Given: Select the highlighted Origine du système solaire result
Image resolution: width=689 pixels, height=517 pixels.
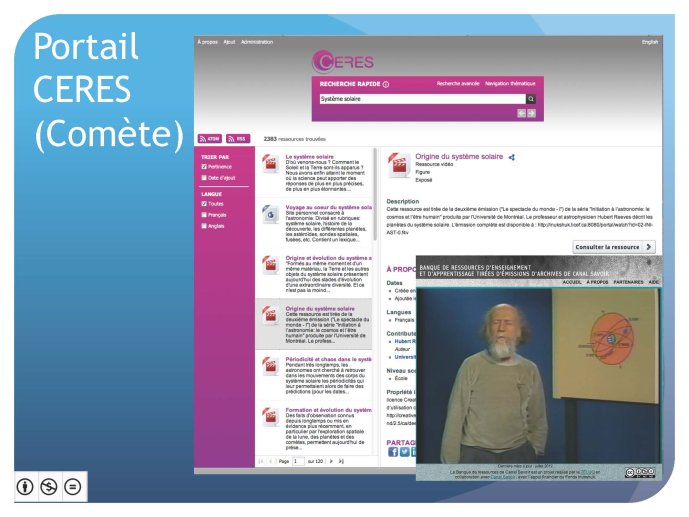Looking at the screenshot, I should pyautogui.click(x=314, y=324).
